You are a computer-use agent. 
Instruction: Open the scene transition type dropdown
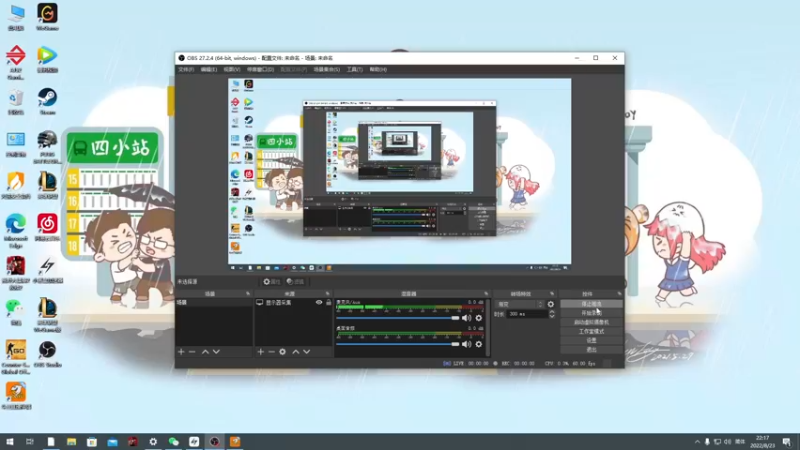519,304
